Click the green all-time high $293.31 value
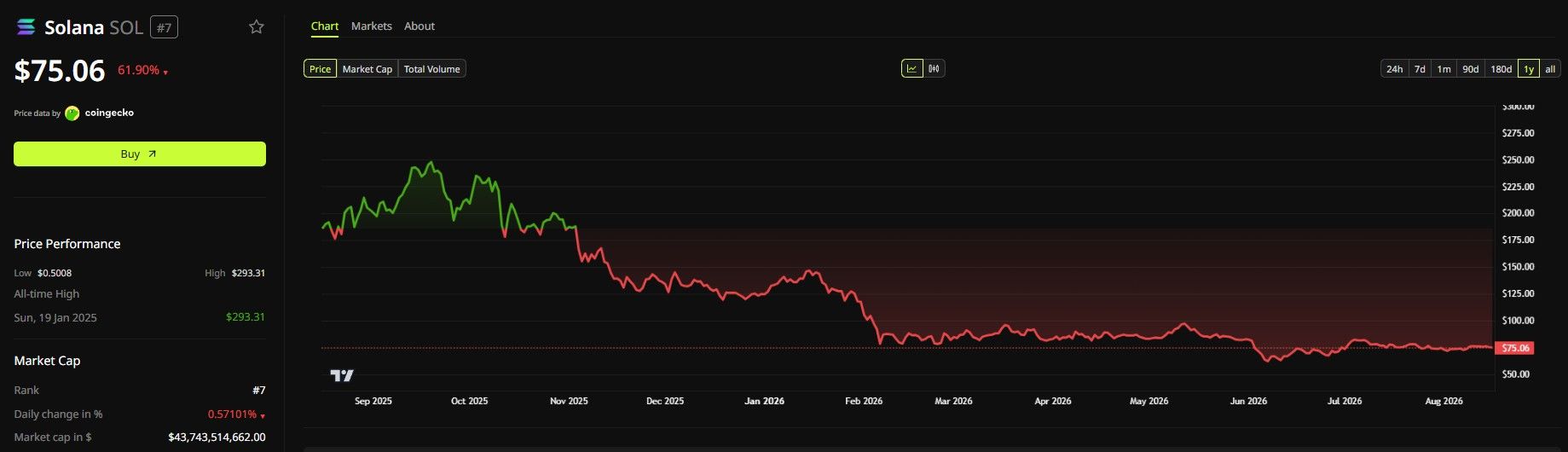1568x452 pixels. point(246,316)
